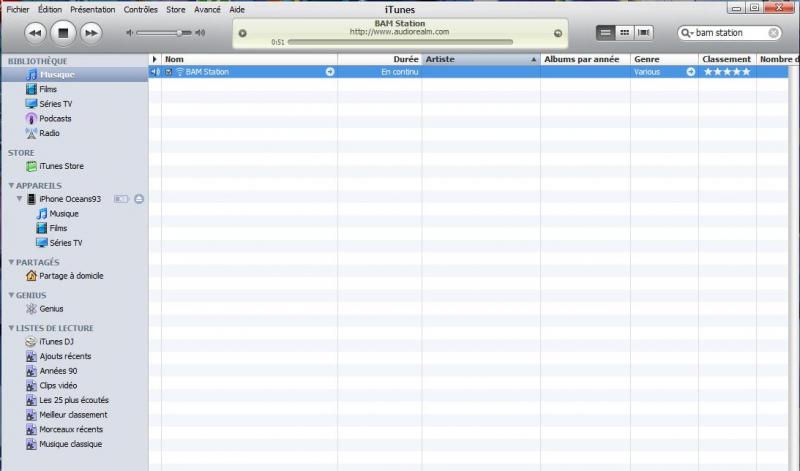Switch to Cover Flow view
800x471 pixels.
coord(644,33)
